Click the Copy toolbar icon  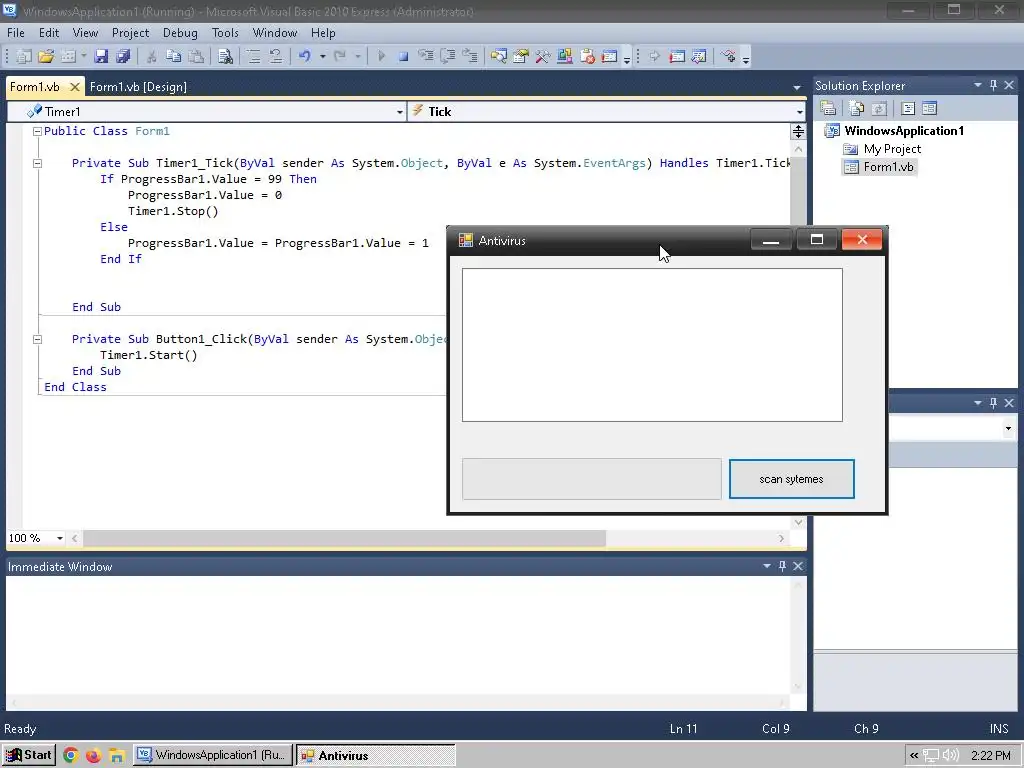[x=173, y=57]
